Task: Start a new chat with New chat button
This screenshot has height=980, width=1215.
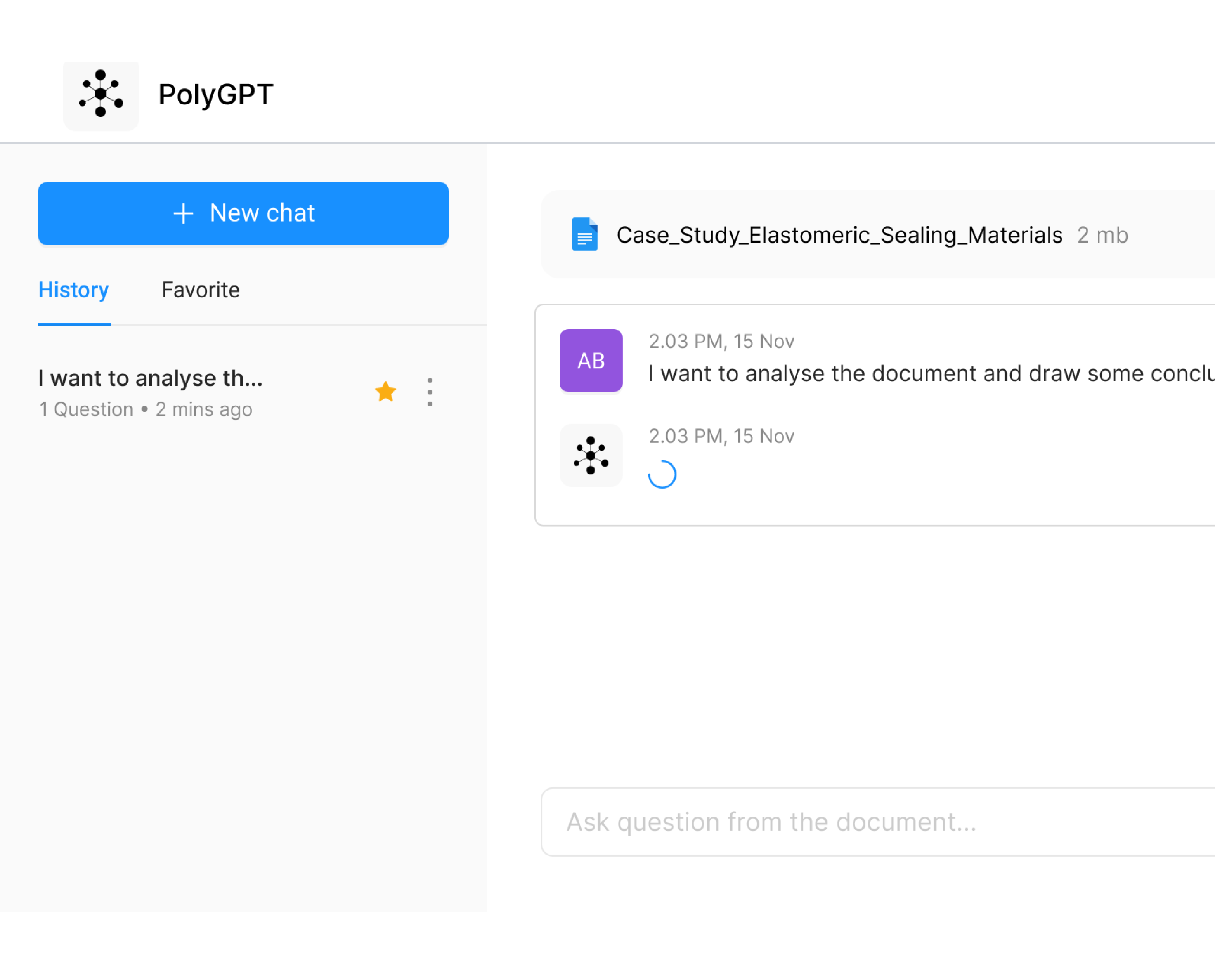Action: coord(243,213)
